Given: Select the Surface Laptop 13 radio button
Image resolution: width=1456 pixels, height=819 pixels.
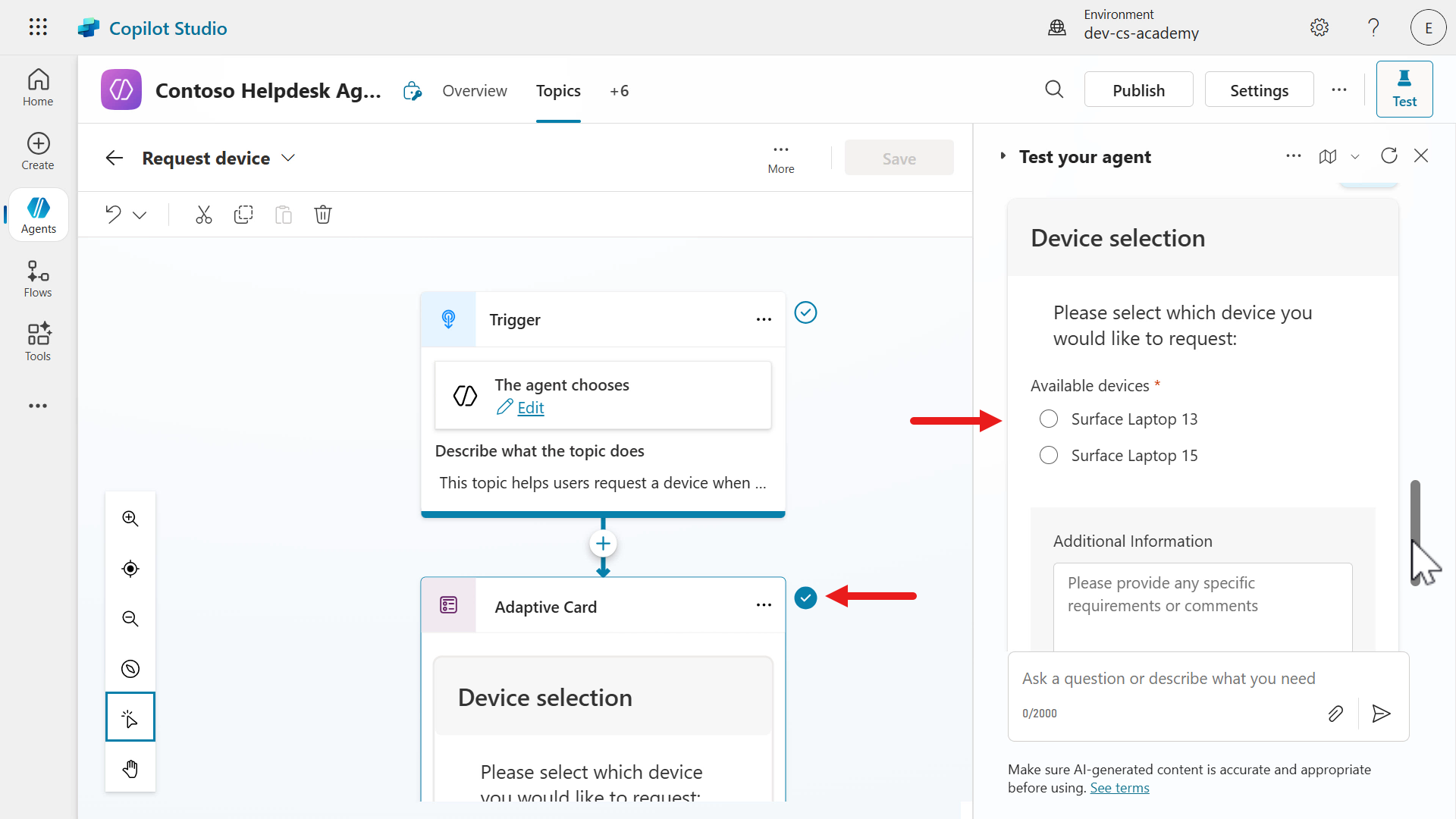Looking at the screenshot, I should point(1049,419).
